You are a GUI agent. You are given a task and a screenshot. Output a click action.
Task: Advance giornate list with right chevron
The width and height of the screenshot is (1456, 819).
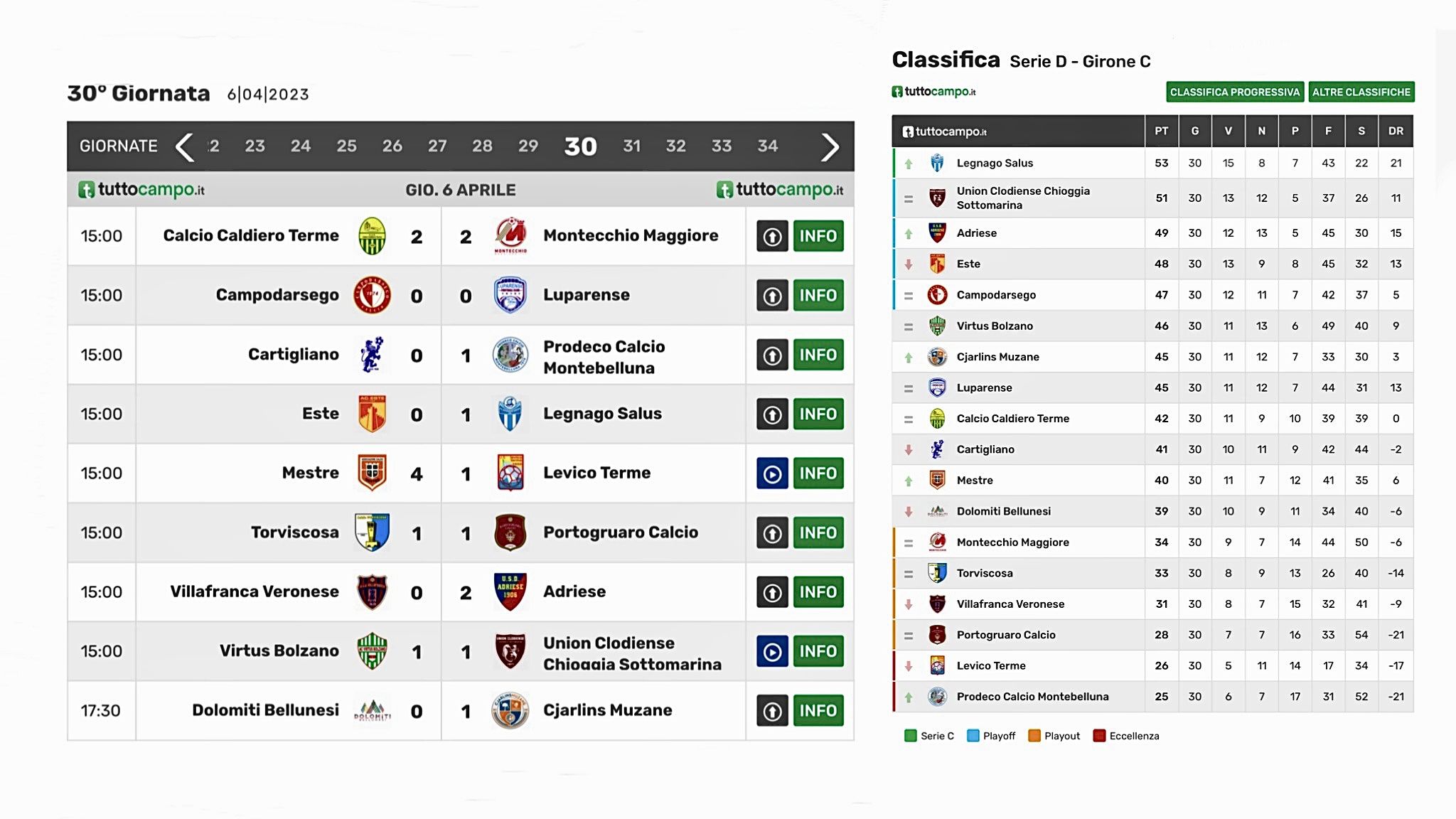click(830, 146)
